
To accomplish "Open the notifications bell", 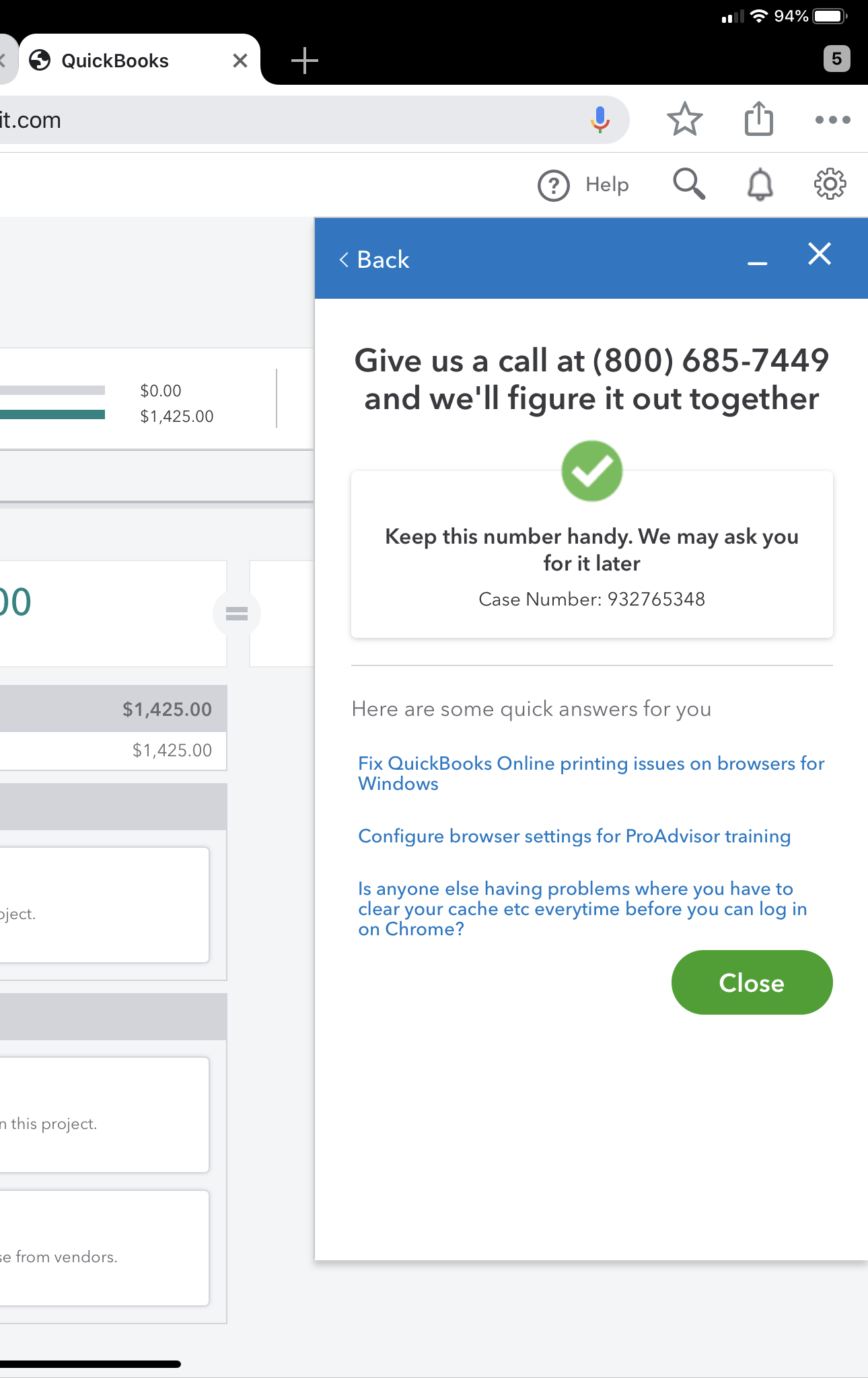I will pyautogui.click(x=760, y=184).
